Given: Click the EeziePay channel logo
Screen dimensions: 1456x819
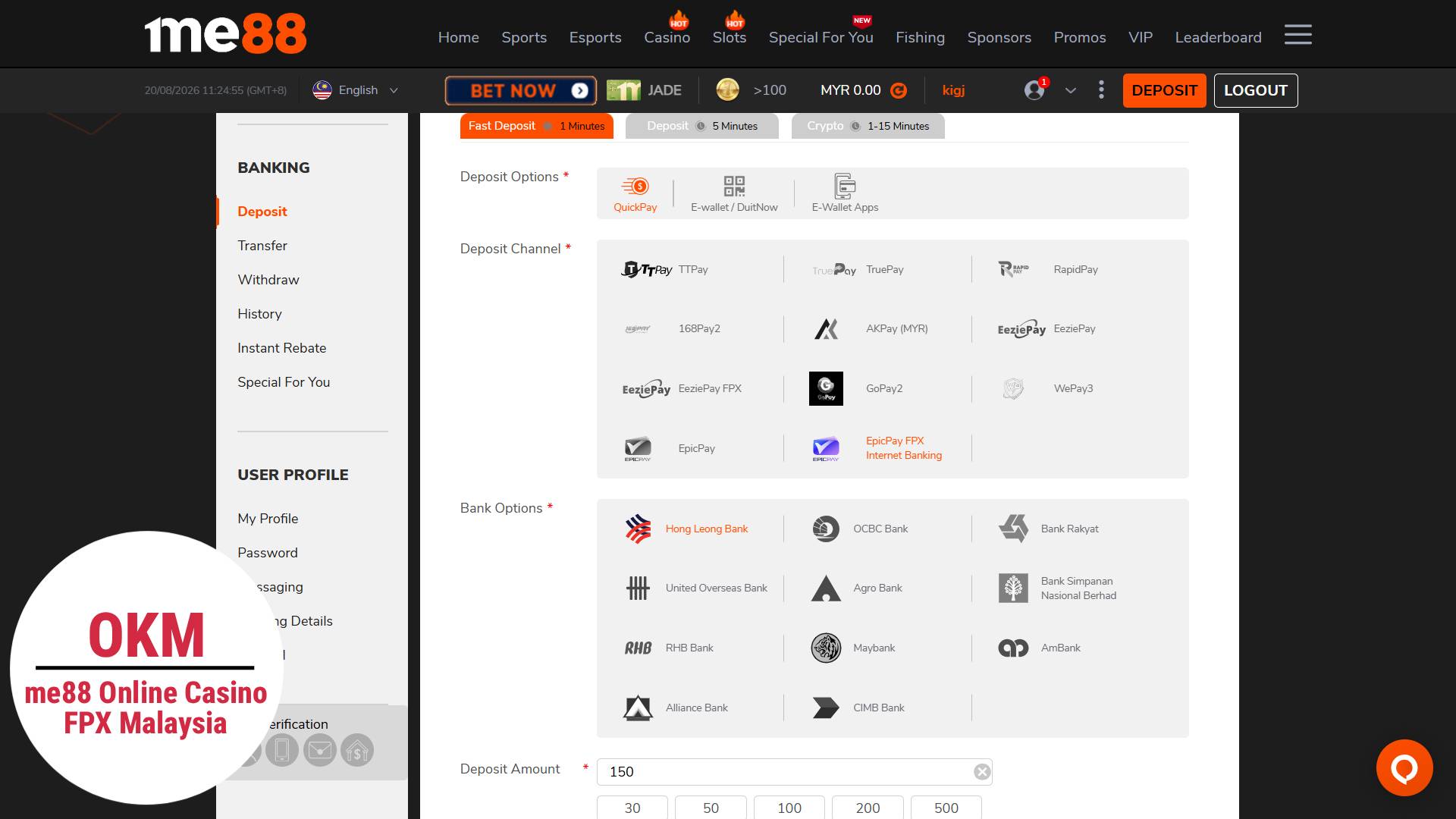Looking at the screenshot, I should point(1021,329).
